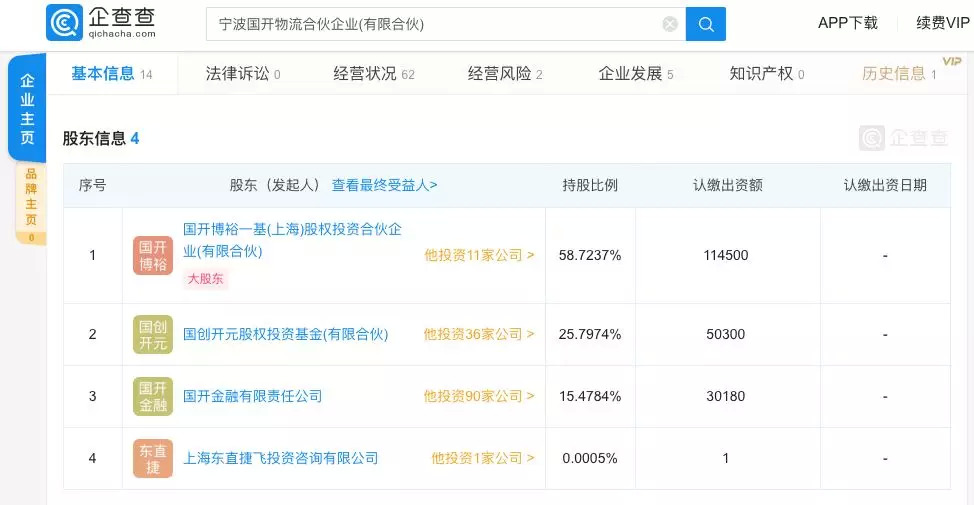Image resolution: width=974 pixels, height=505 pixels.
Task: Click the 大股东 tag
Action: 205,279
